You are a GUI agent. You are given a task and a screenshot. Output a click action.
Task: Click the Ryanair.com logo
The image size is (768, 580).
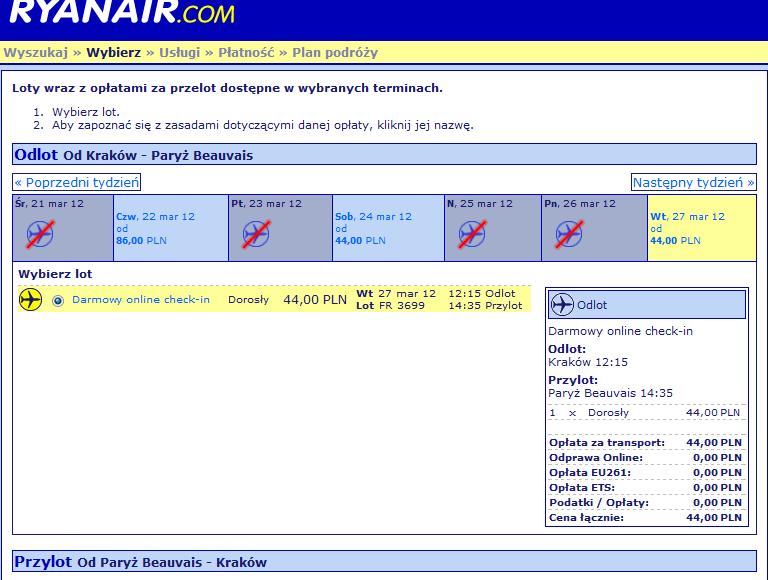[122, 12]
